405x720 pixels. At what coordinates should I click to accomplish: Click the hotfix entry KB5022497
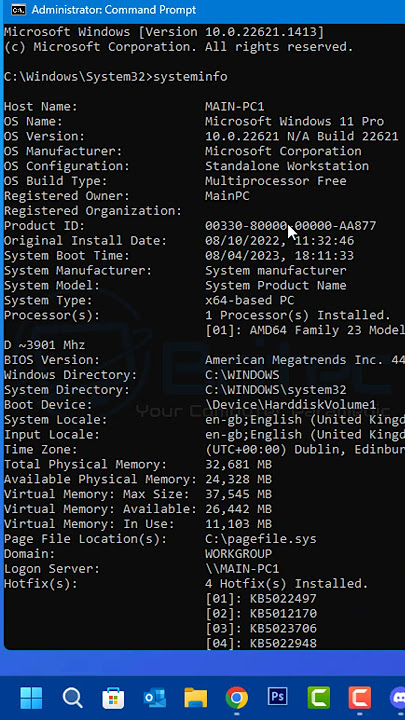point(283,599)
